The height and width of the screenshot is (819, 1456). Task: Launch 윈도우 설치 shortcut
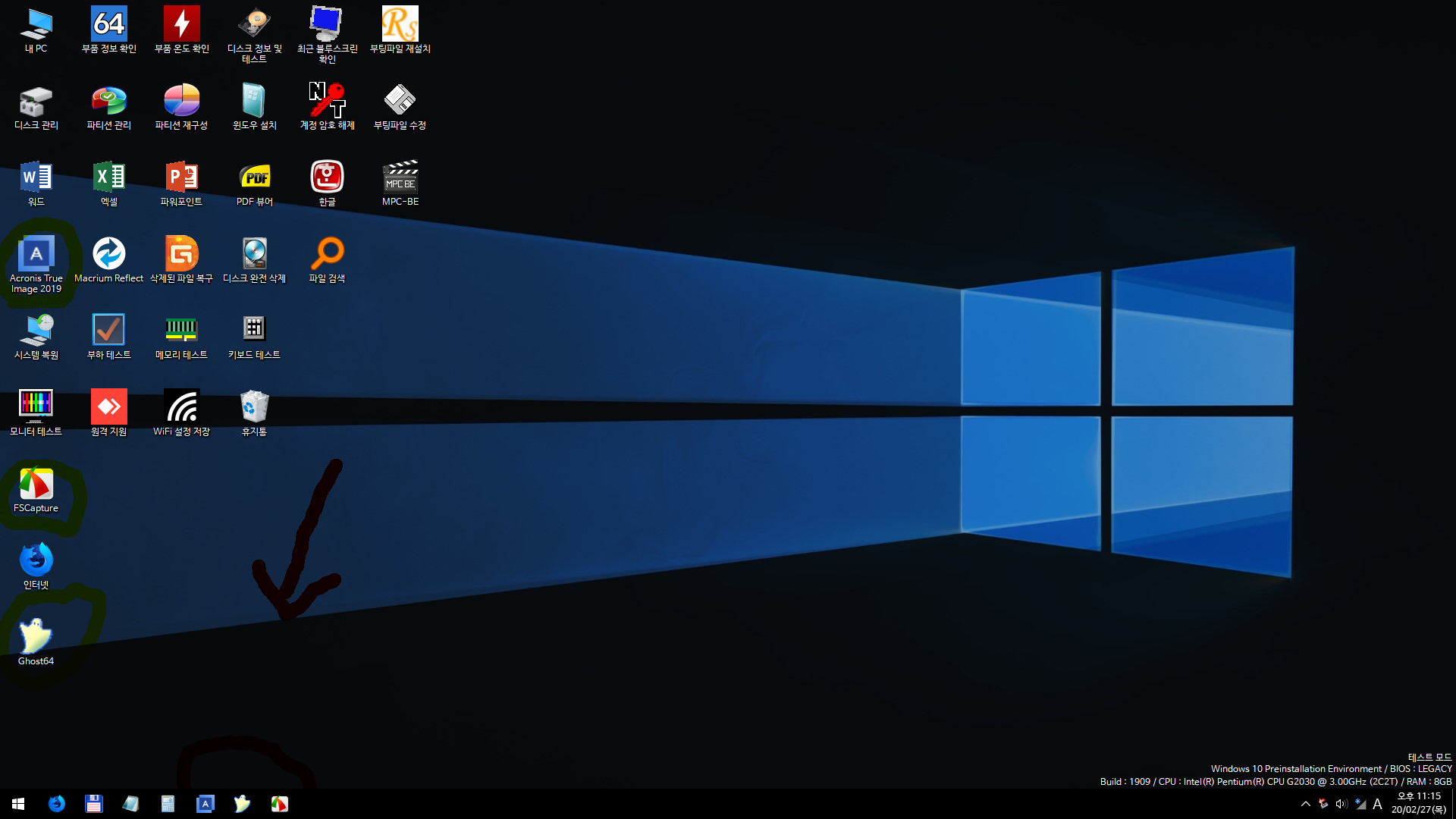pos(254,107)
